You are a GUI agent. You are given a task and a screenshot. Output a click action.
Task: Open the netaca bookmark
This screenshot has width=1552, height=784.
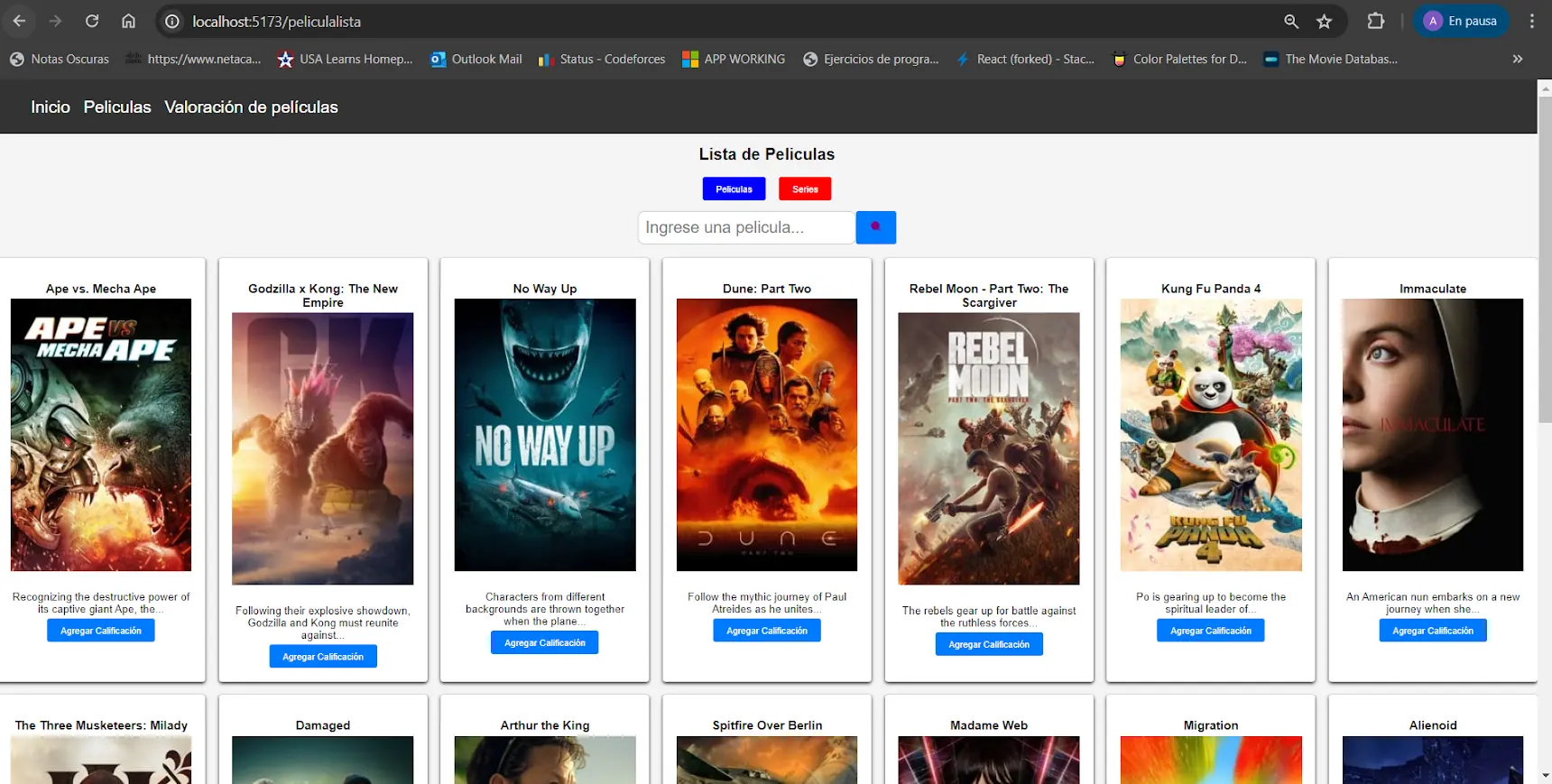tap(193, 59)
